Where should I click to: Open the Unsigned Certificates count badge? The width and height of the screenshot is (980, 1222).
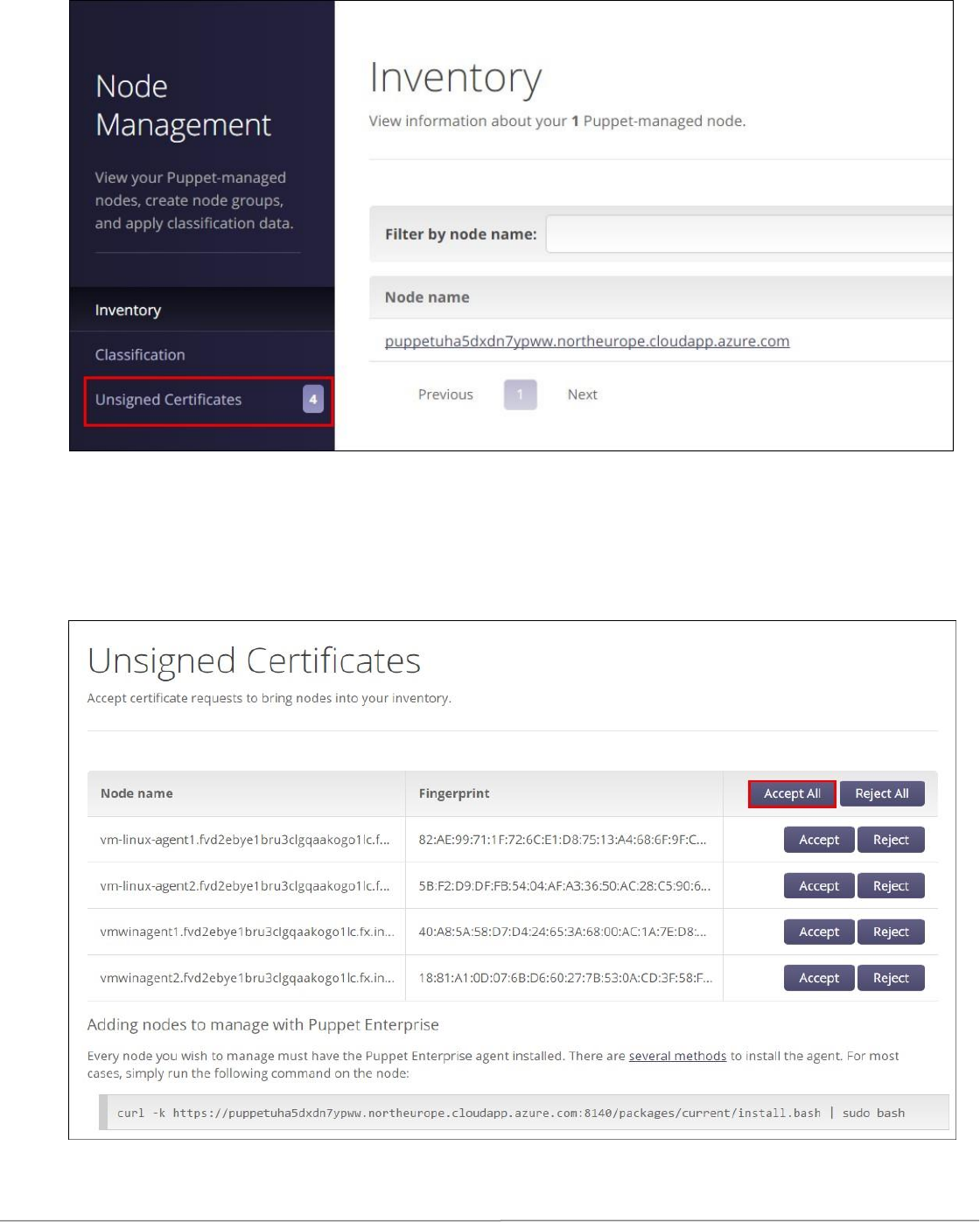tap(313, 399)
